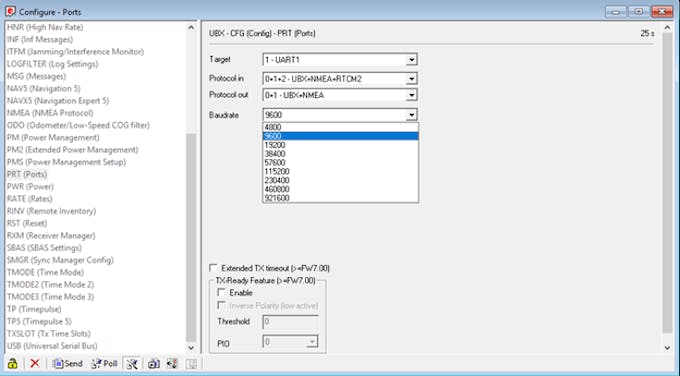
Task: Select RATE (Rates) entry
Action: click(x=29, y=199)
